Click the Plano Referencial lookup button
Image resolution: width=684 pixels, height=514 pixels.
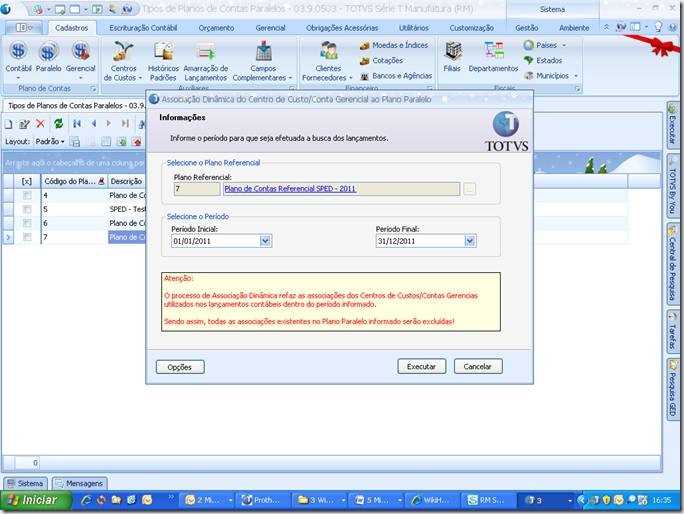pos(469,189)
